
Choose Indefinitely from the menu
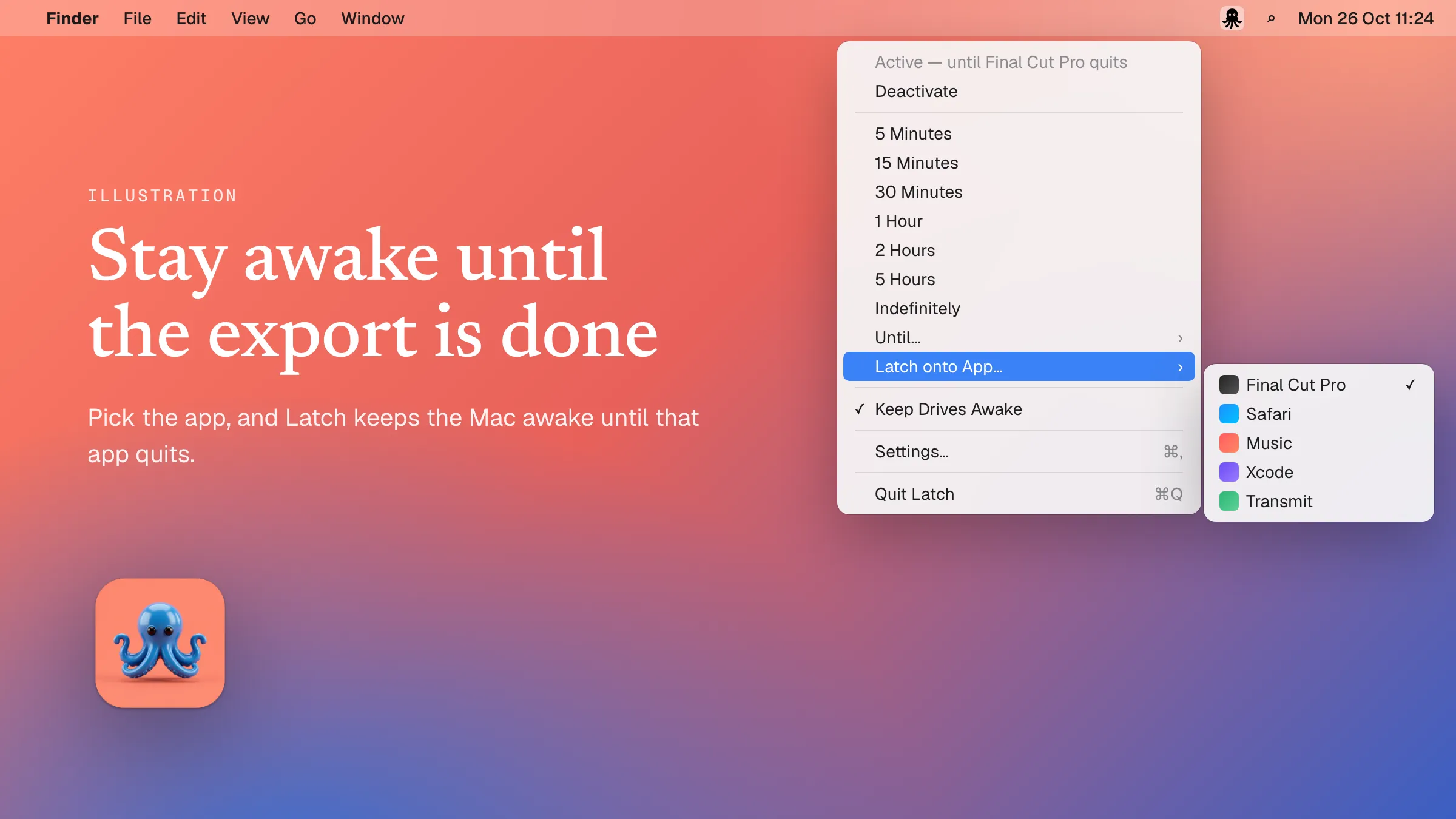tap(1019, 308)
